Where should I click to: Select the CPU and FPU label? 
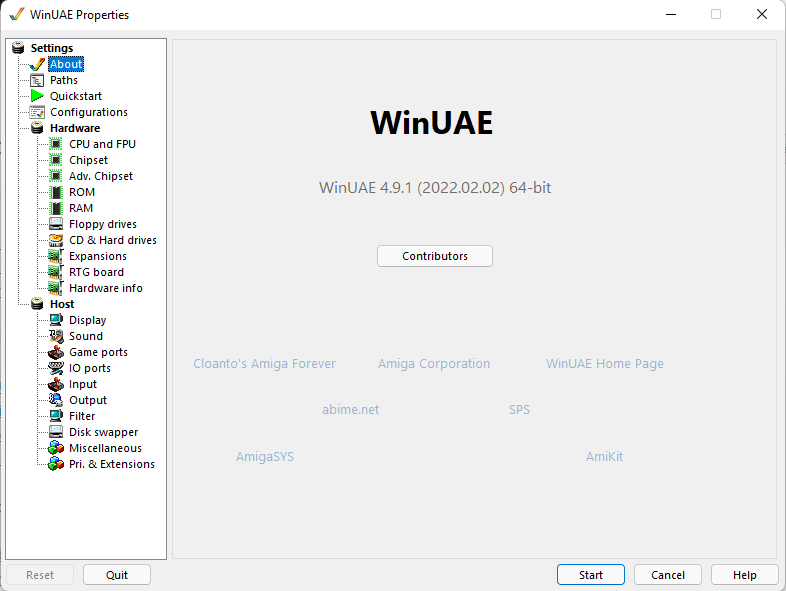[102, 144]
